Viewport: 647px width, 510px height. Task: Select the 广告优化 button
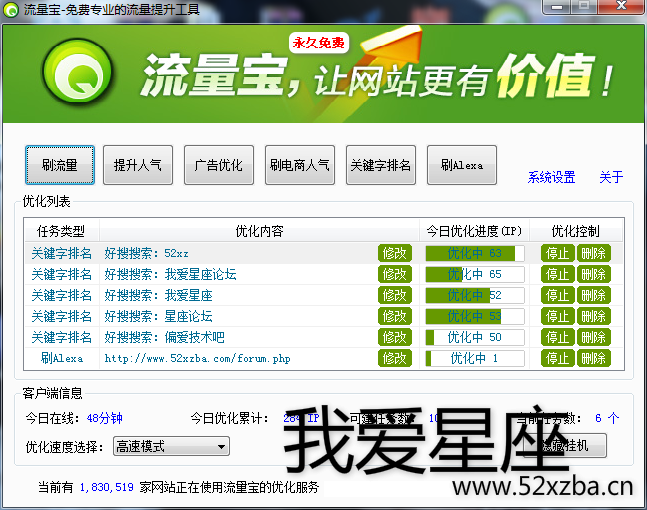pyautogui.click(x=219, y=165)
